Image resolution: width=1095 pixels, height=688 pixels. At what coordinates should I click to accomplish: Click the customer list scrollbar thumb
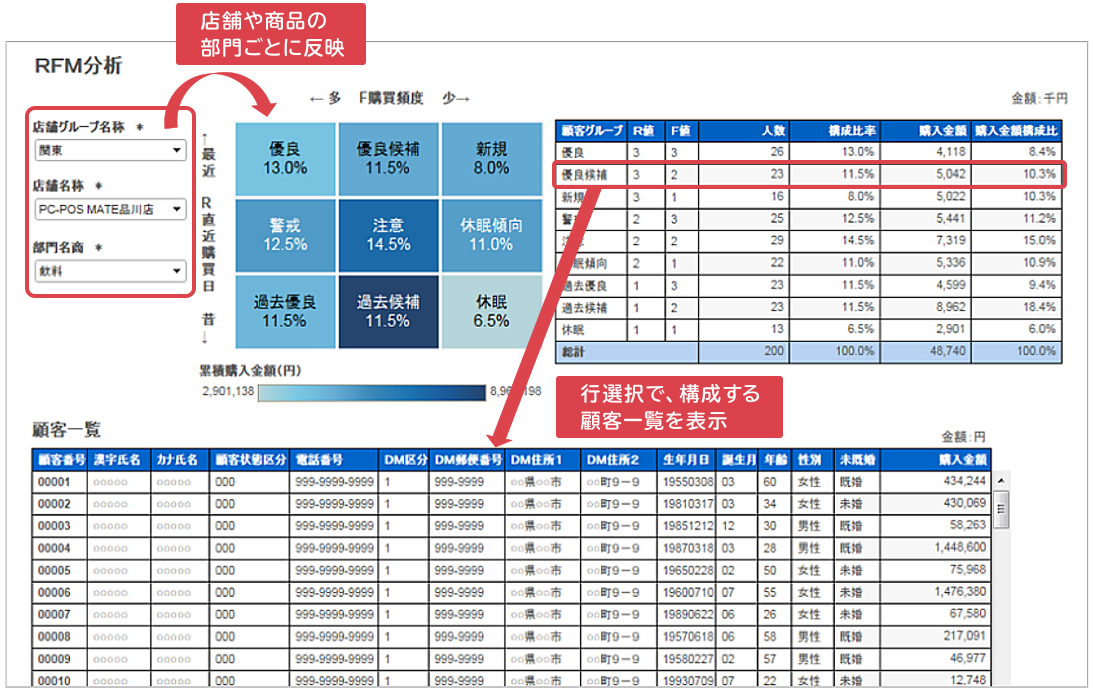(1001, 508)
